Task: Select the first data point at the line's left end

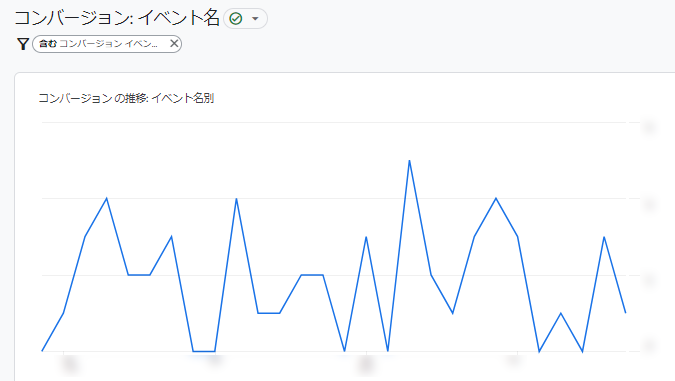Action: pyautogui.click(x=42, y=351)
